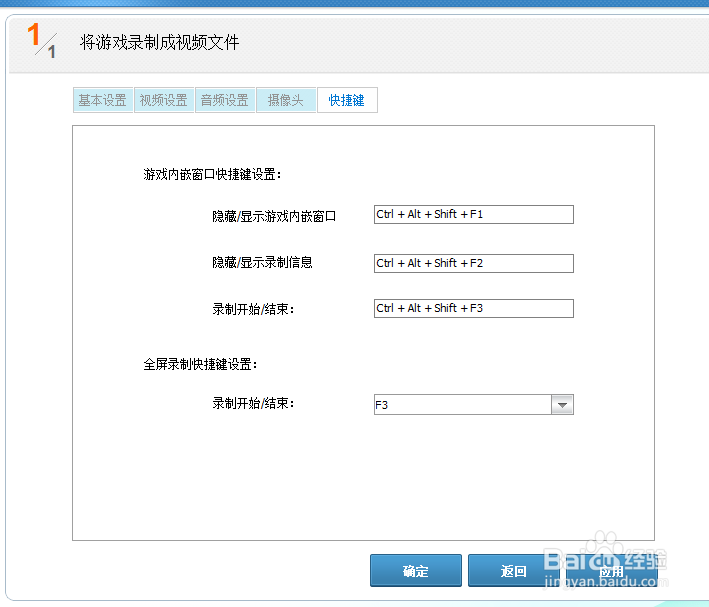Open the 视频设置 tab

click(x=164, y=100)
